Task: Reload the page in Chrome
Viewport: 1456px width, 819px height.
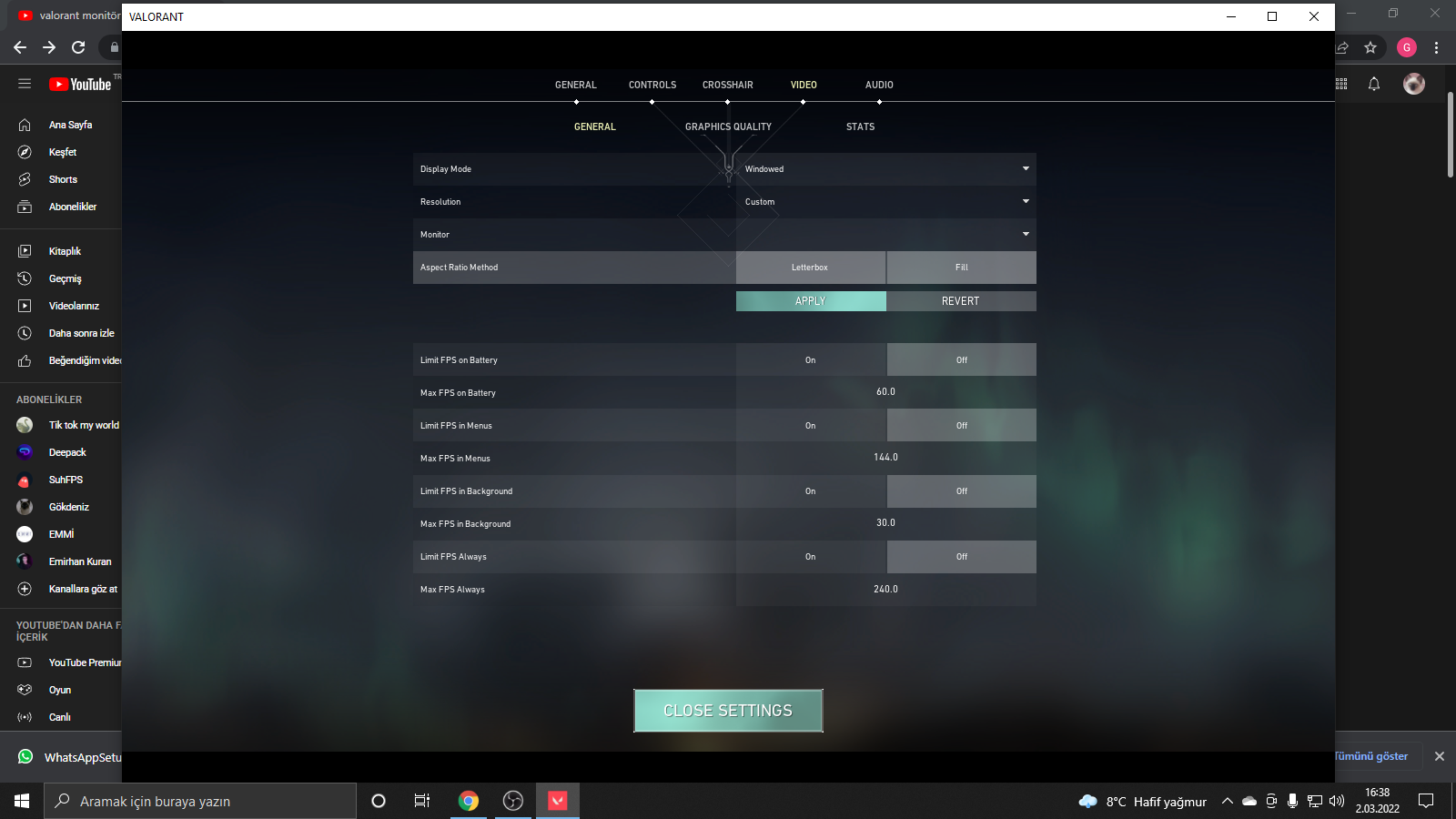Action: pos(78,47)
